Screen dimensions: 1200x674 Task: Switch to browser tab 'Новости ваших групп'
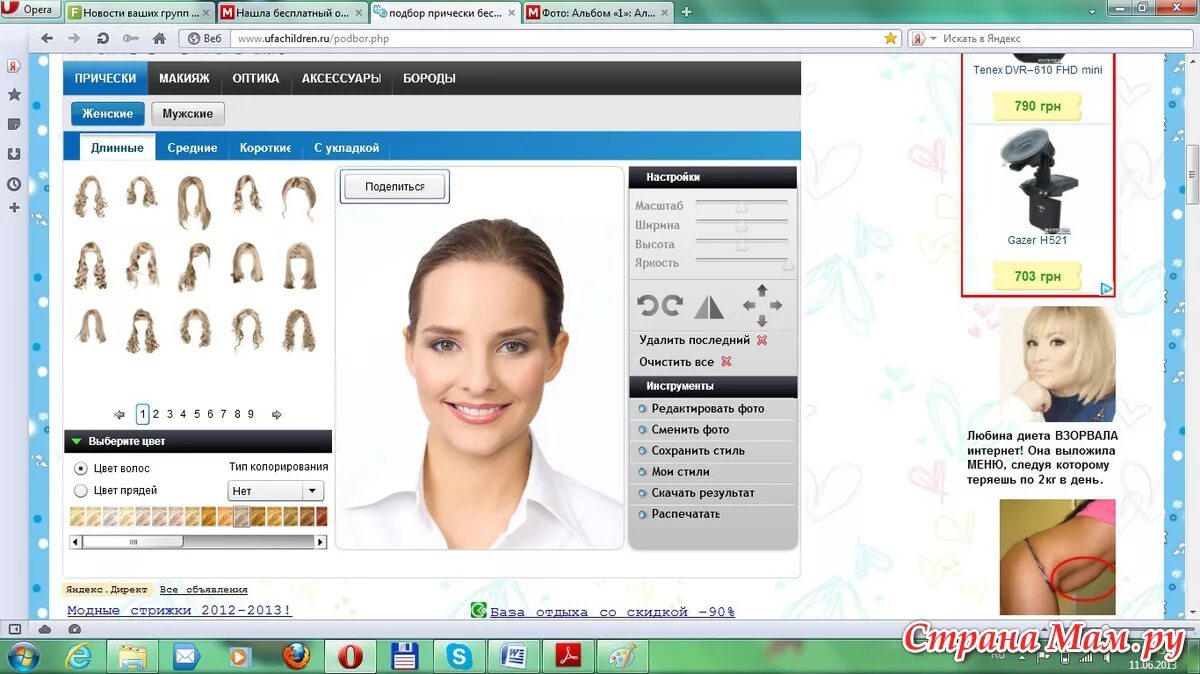tap(140, 12)
